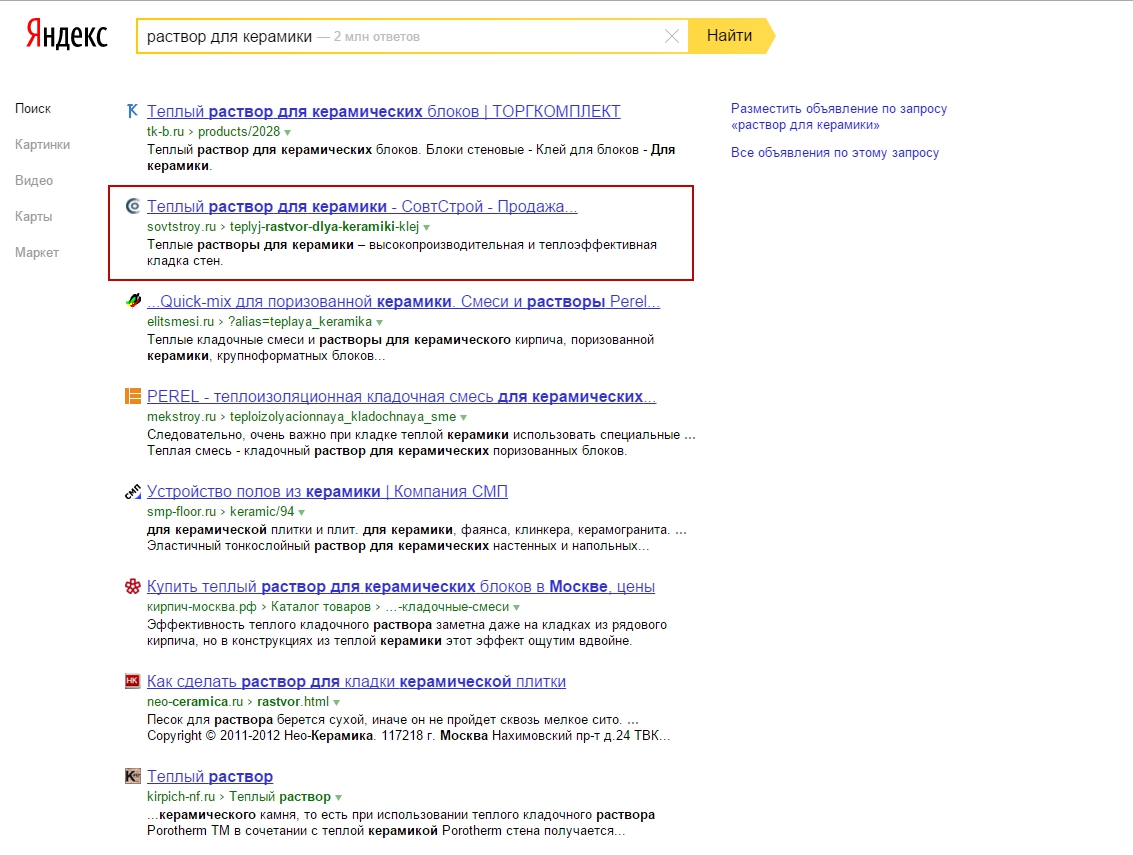Image resolution: width=1133 pixels, height=855 pixels.
Task: Open СовтСтрой result title link
Action: (362, 206)
